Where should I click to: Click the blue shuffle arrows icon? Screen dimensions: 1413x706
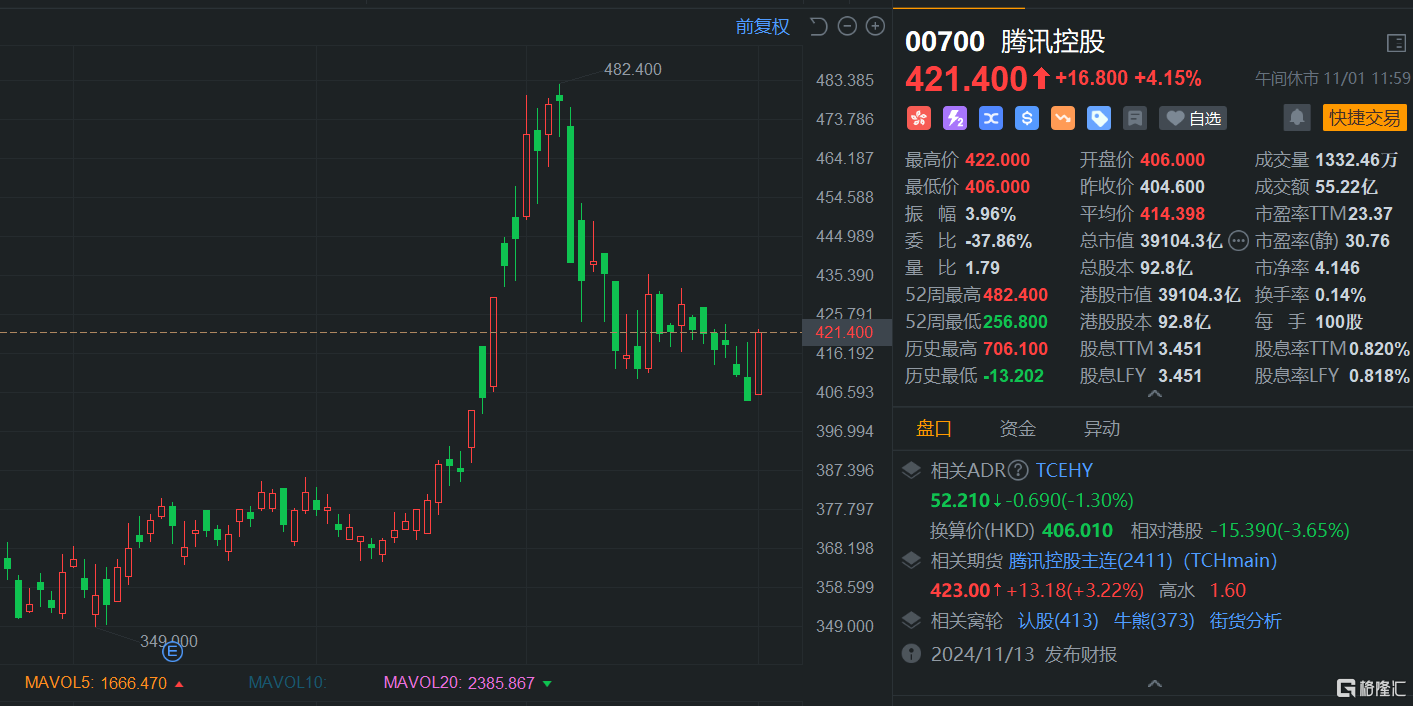point(991,118)
